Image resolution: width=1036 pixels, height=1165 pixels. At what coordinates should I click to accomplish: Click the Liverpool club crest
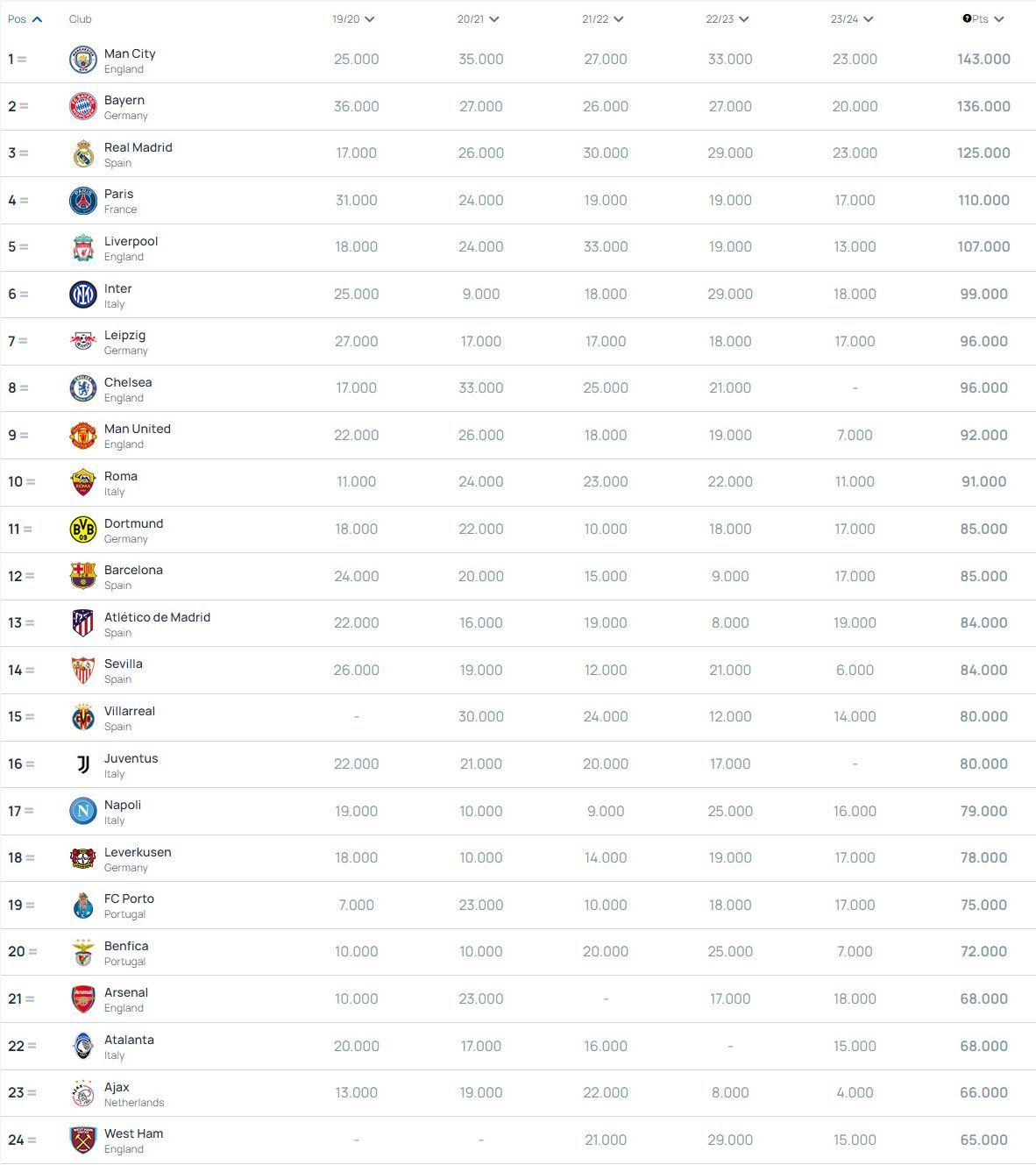83,247
